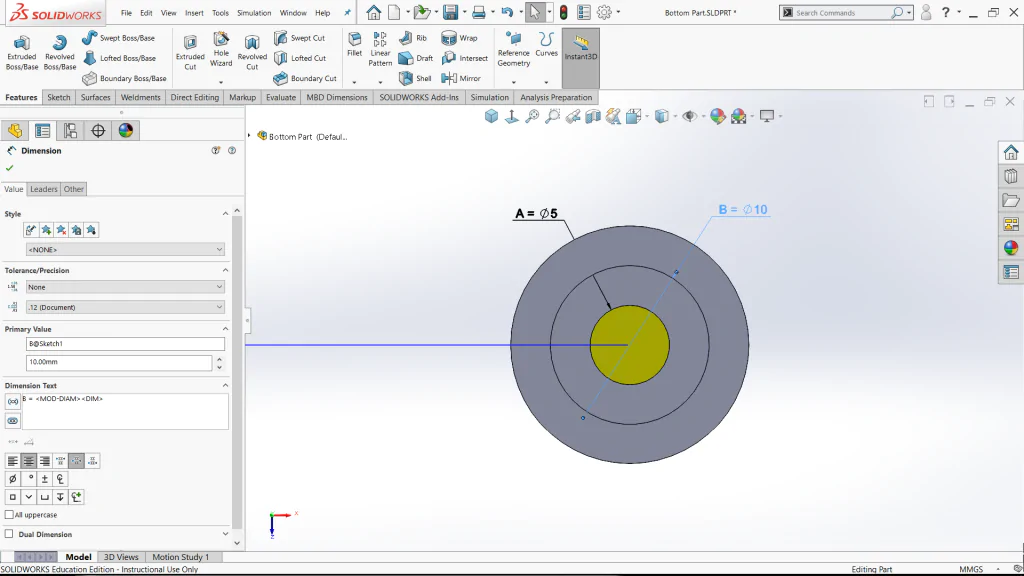Open the ConfigurationManager panel tab

(x=70, y=131)
